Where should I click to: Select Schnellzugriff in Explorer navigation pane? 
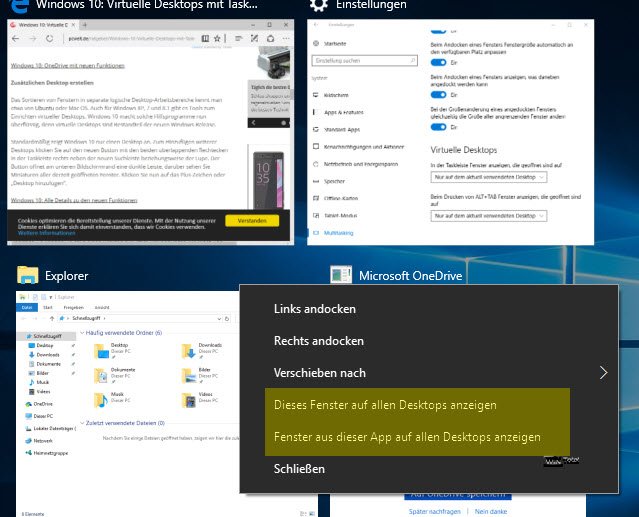coord(47,336)
